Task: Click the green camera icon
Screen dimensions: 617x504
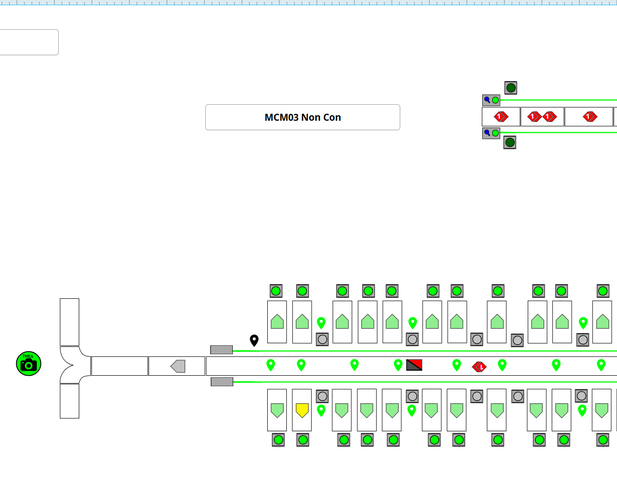Action: tap(28, 364)
